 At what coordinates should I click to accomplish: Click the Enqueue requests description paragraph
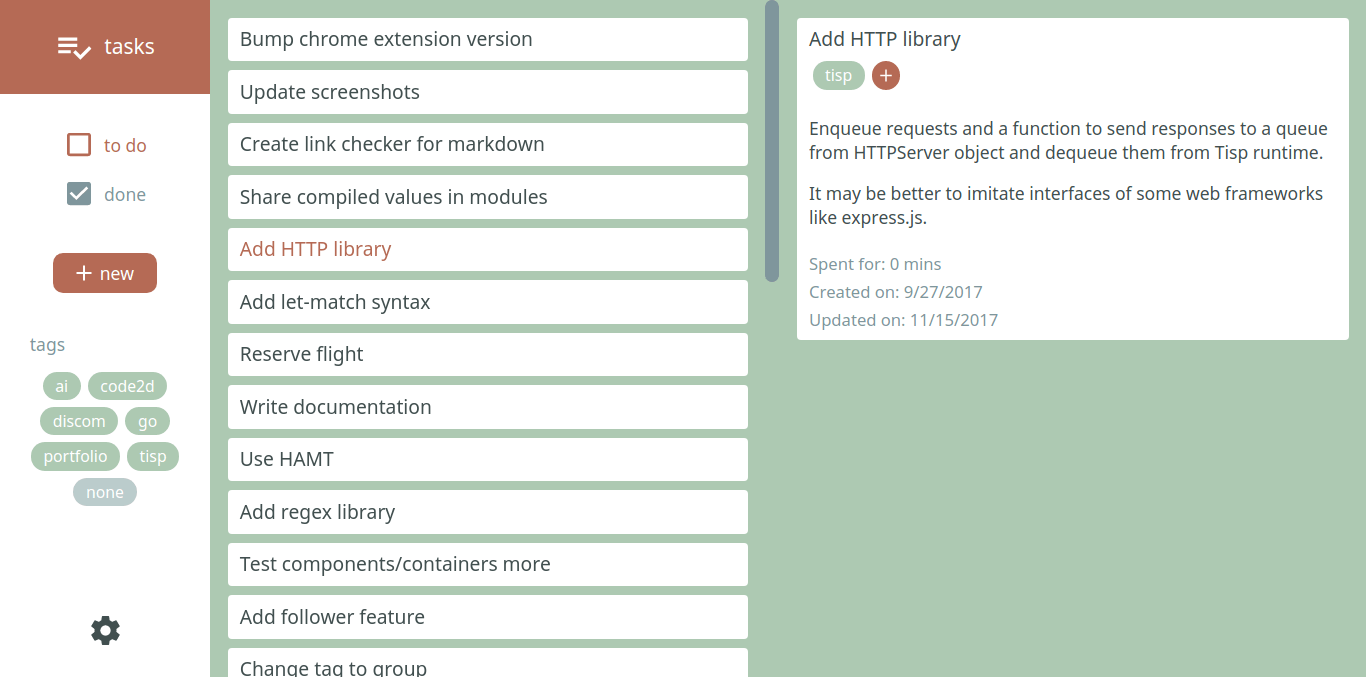click(1068, 141)
